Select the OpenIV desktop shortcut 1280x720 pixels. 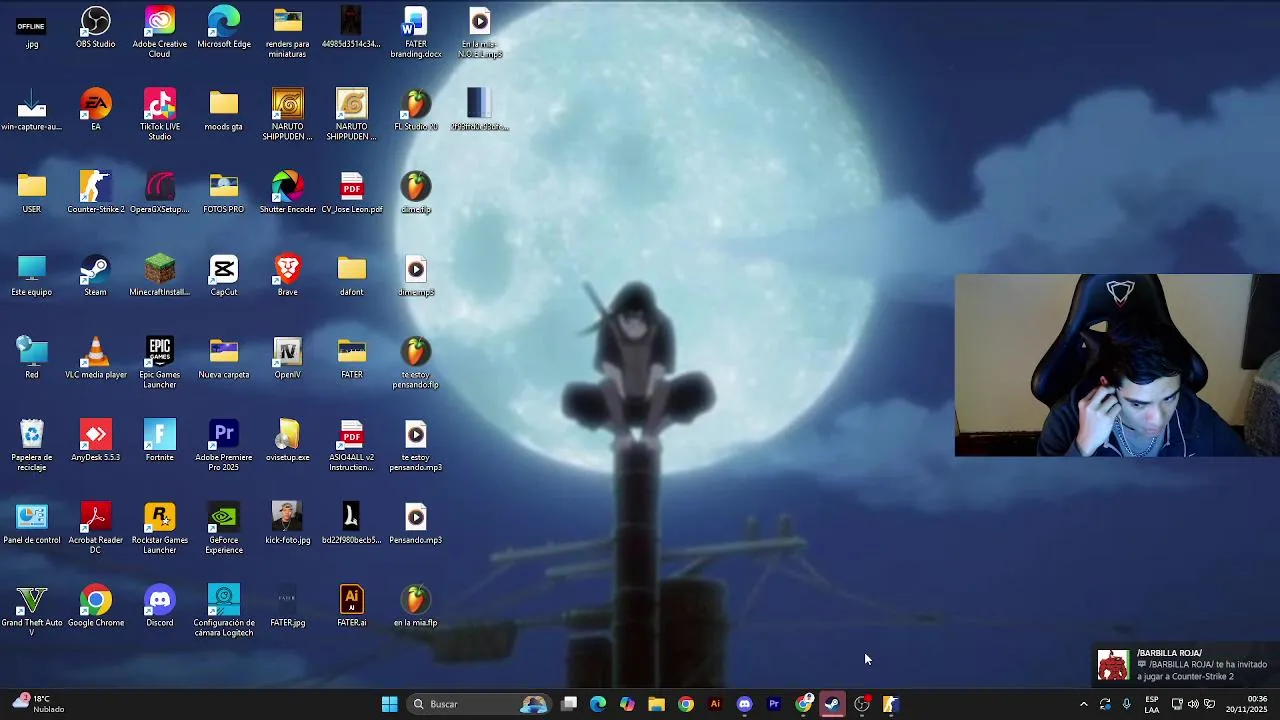click(287, 359)
